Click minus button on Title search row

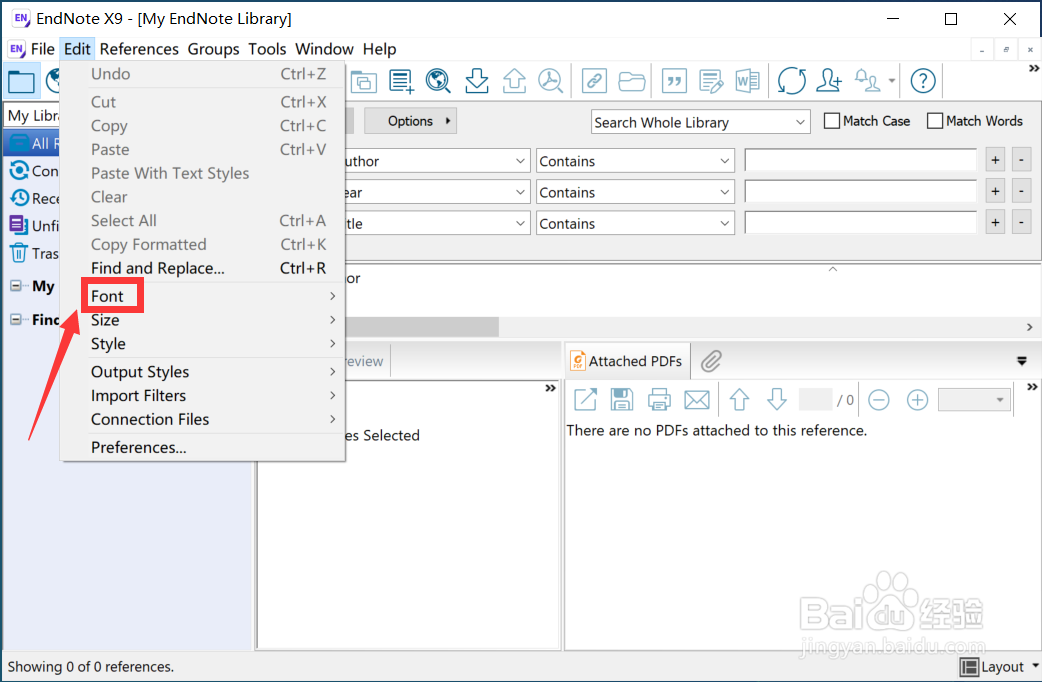(1021, 223)
